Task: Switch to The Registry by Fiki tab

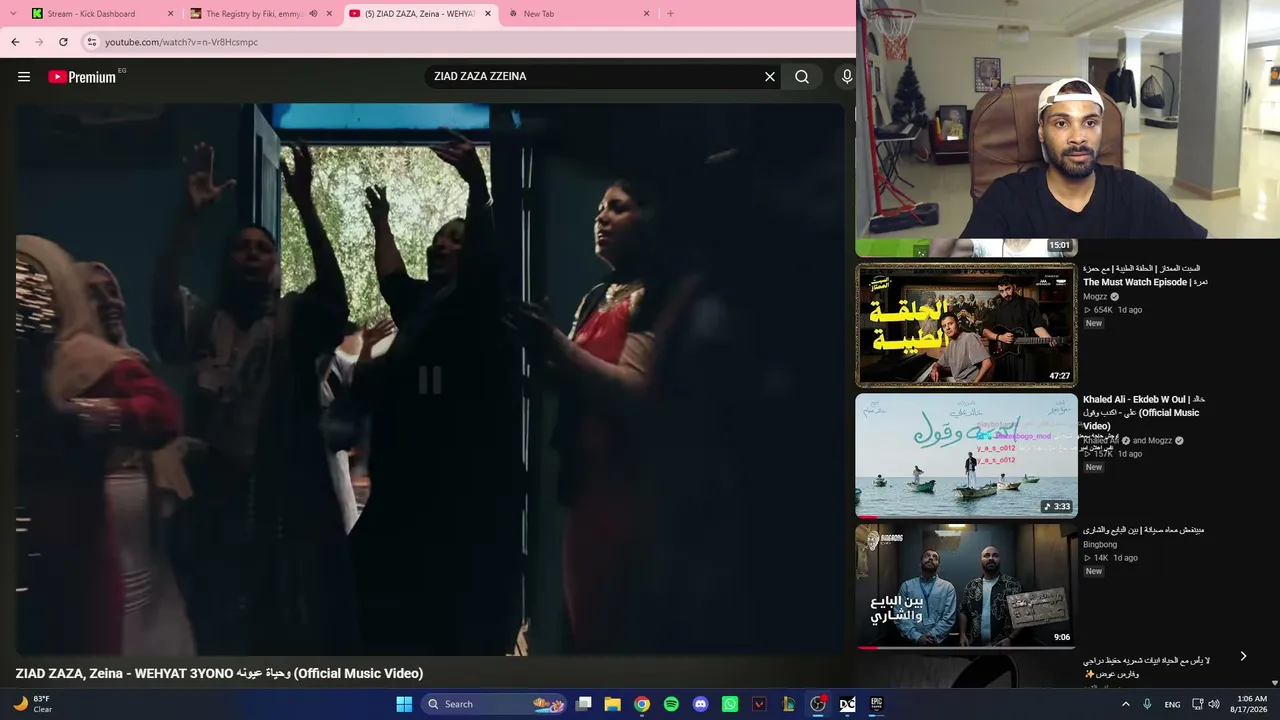Action: (261, 14)
